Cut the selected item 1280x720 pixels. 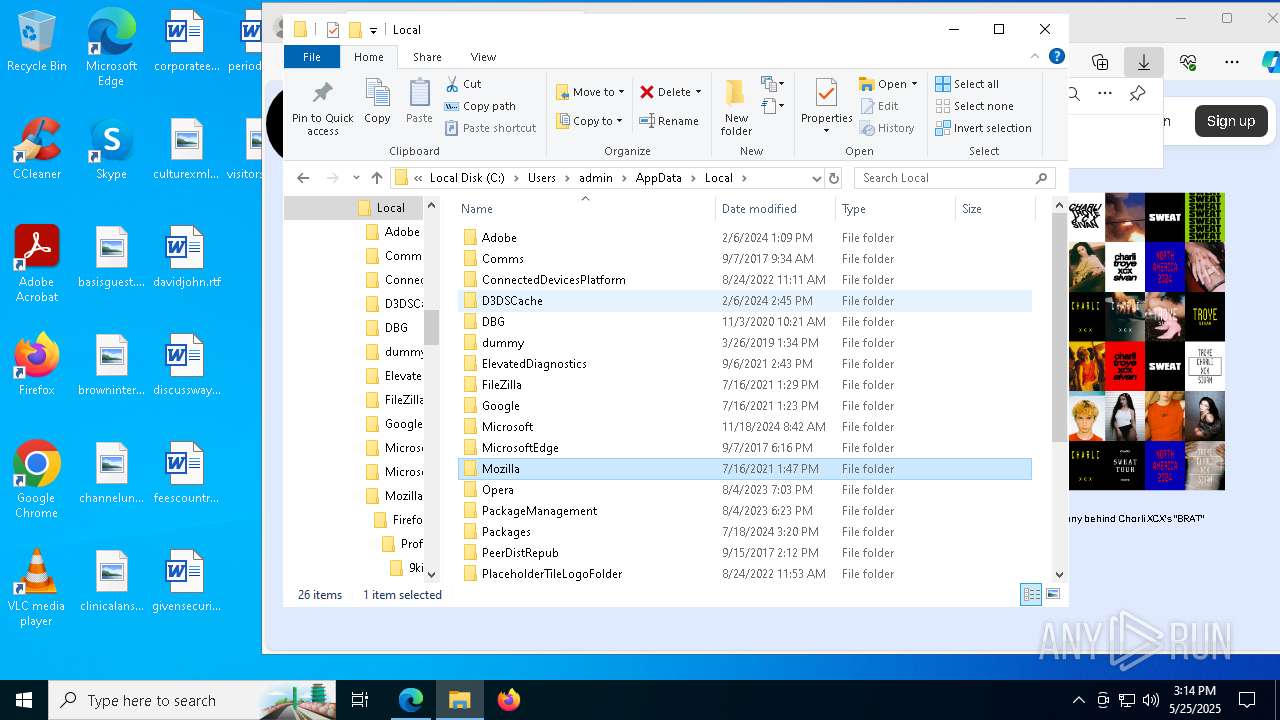[463, 84]
